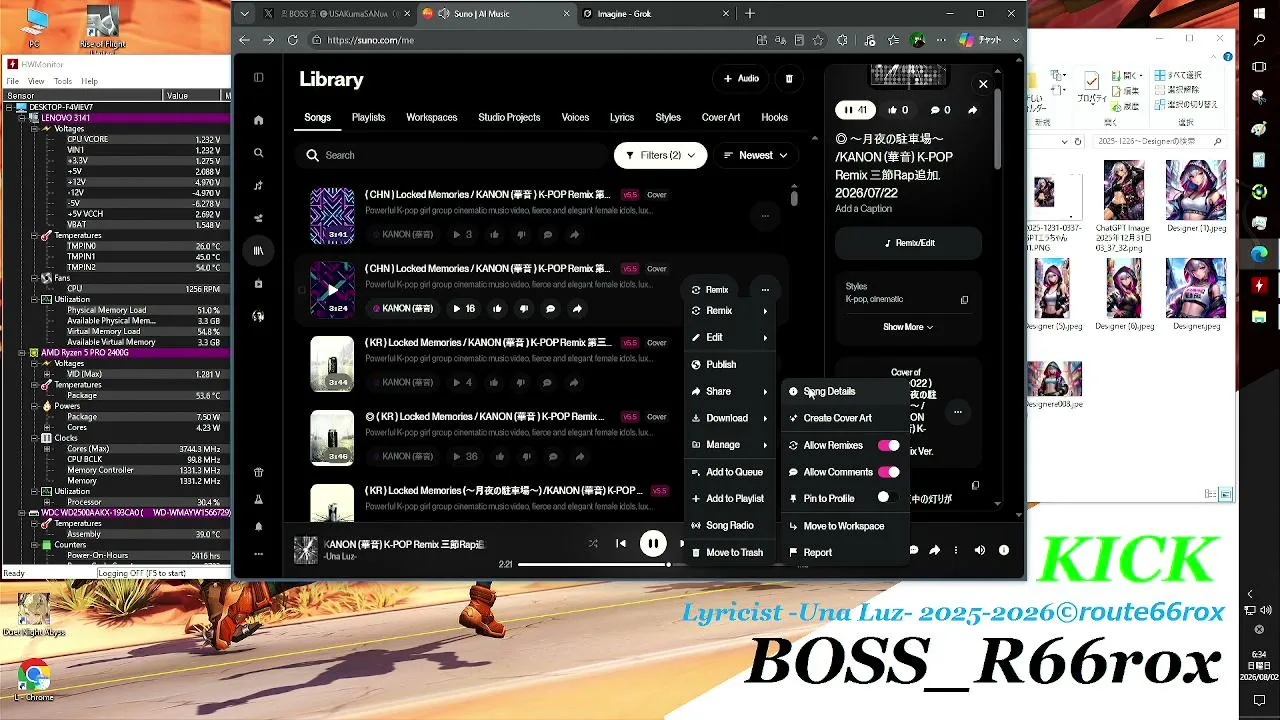Open the Lyrics tab
This screenshot has height=720, width=1280.
pos(622,117)
